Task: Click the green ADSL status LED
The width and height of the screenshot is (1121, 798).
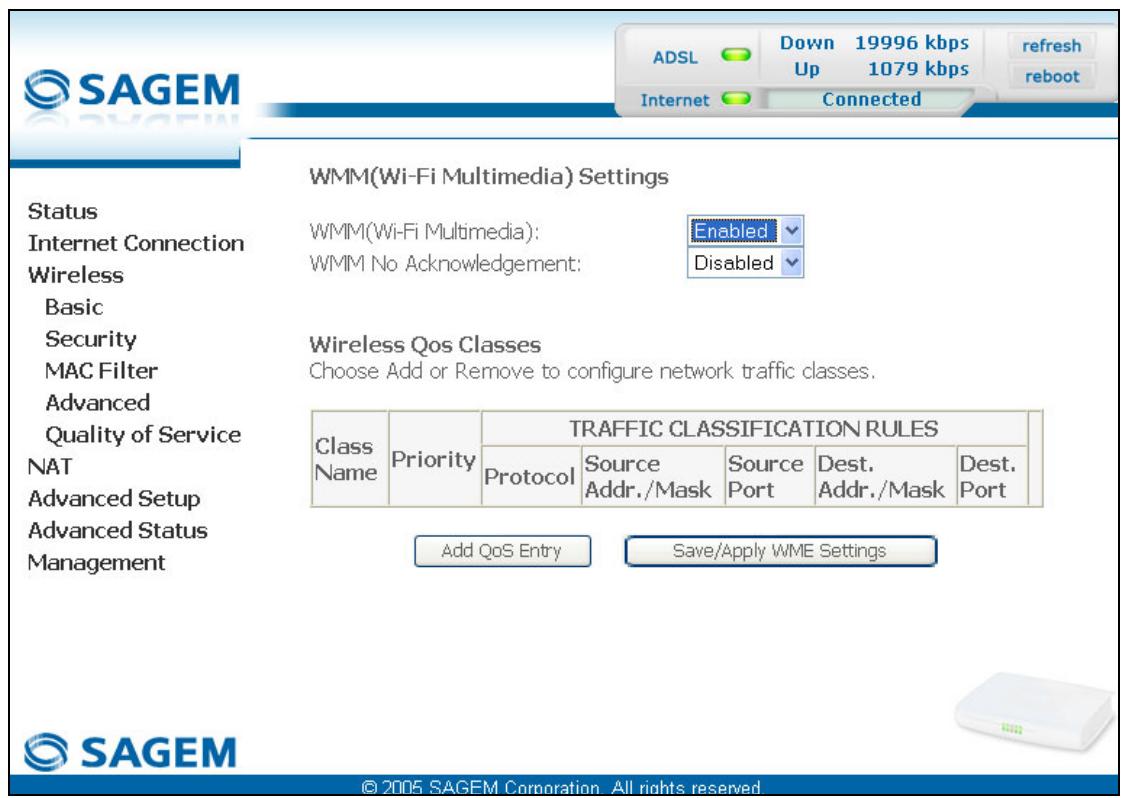Action: click(736, 54)
